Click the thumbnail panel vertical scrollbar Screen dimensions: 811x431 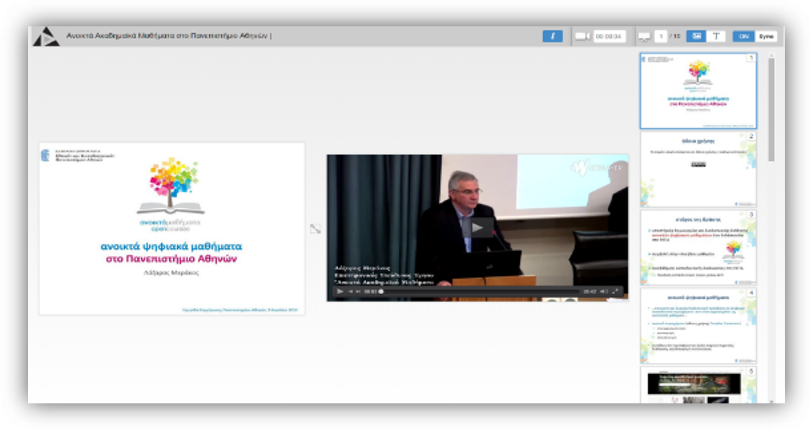[x=771, y=110]
